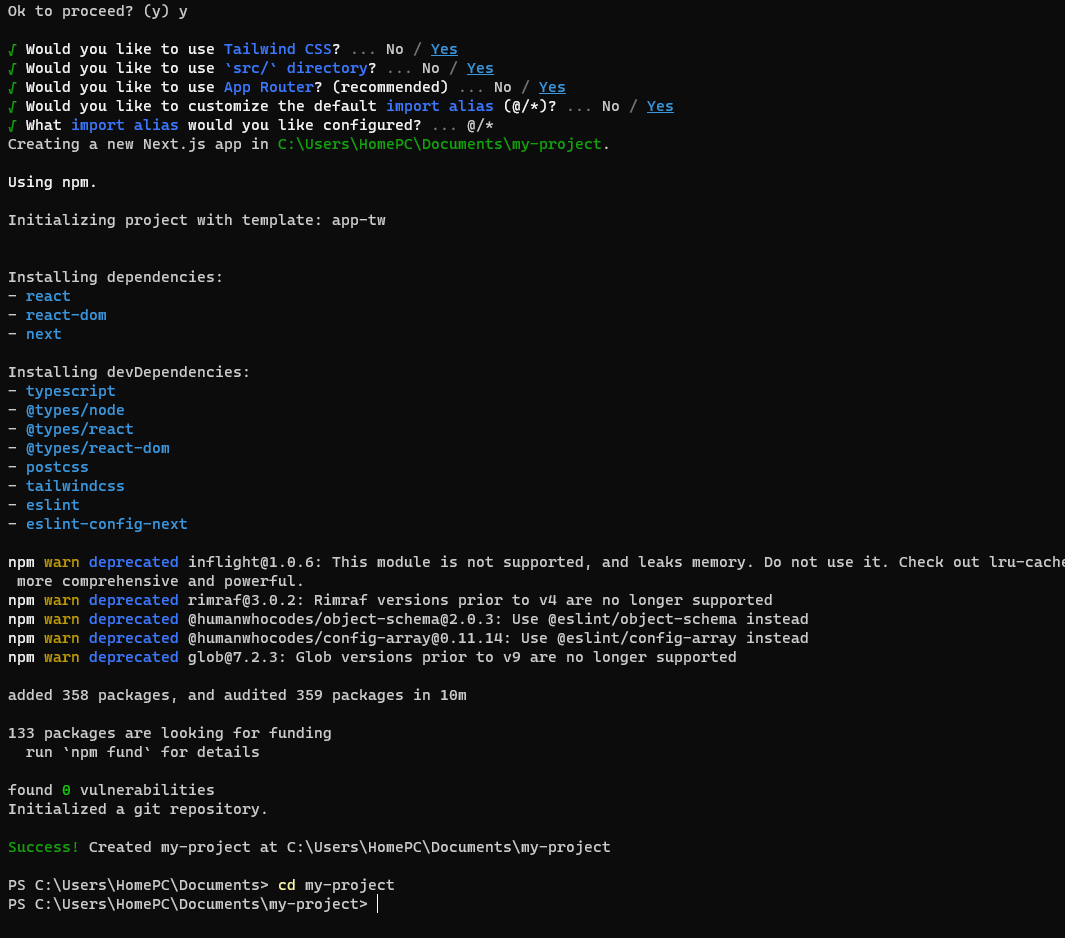Click the react-dom dependency entry

tap(66, 314)
